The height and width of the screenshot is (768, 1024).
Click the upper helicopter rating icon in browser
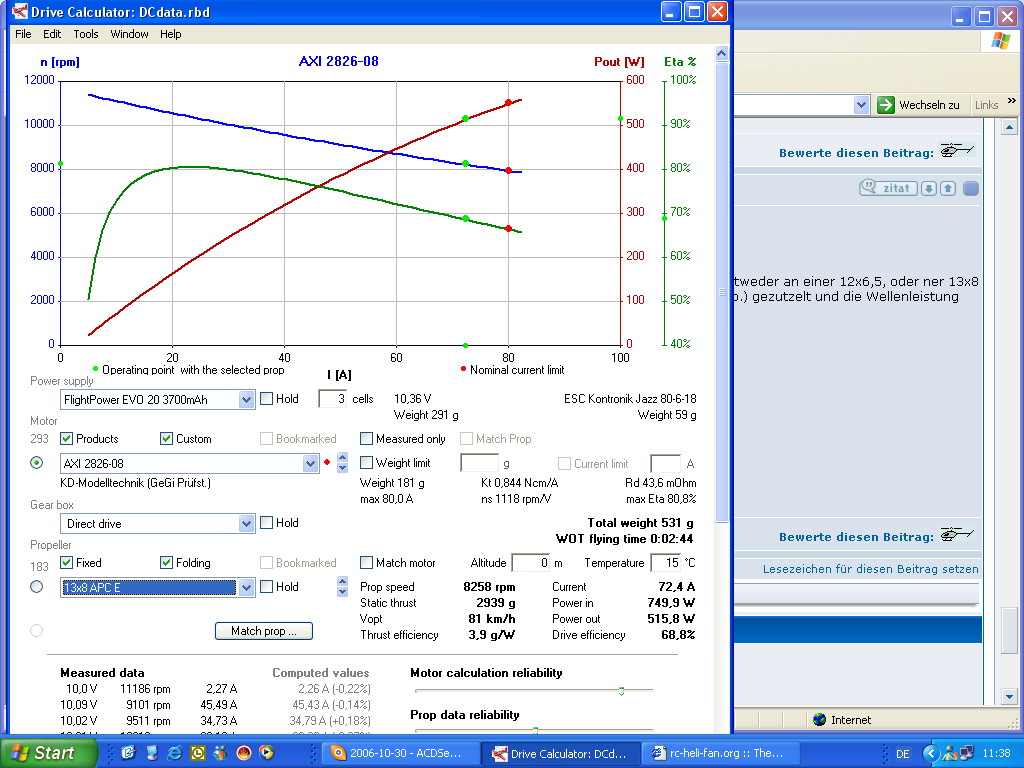957,151
